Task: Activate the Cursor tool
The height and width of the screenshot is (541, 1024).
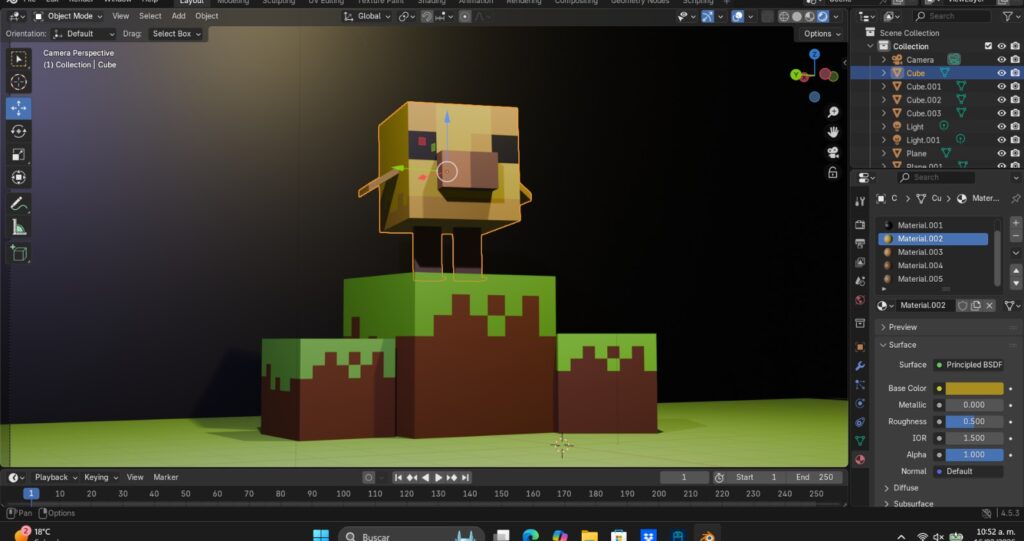Action: (x=19, y=82)
